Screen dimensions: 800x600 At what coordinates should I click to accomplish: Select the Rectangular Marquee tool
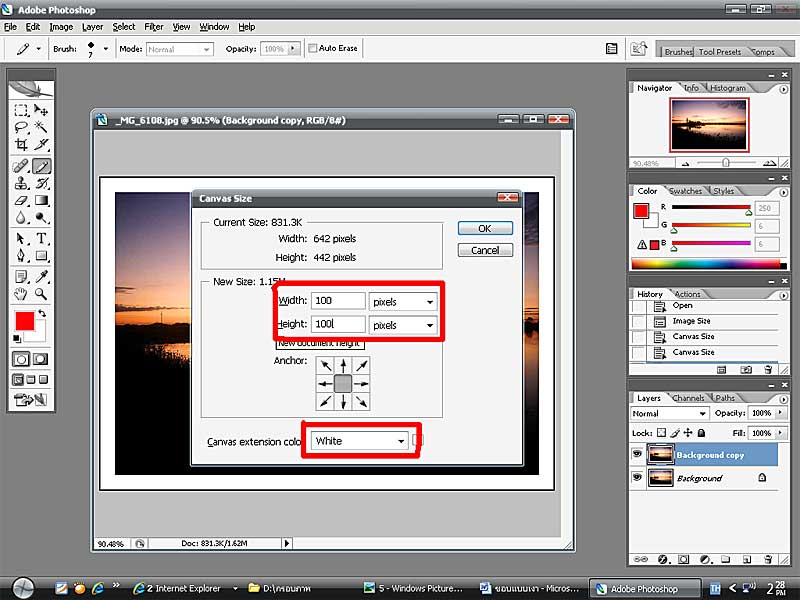[21, 110]
